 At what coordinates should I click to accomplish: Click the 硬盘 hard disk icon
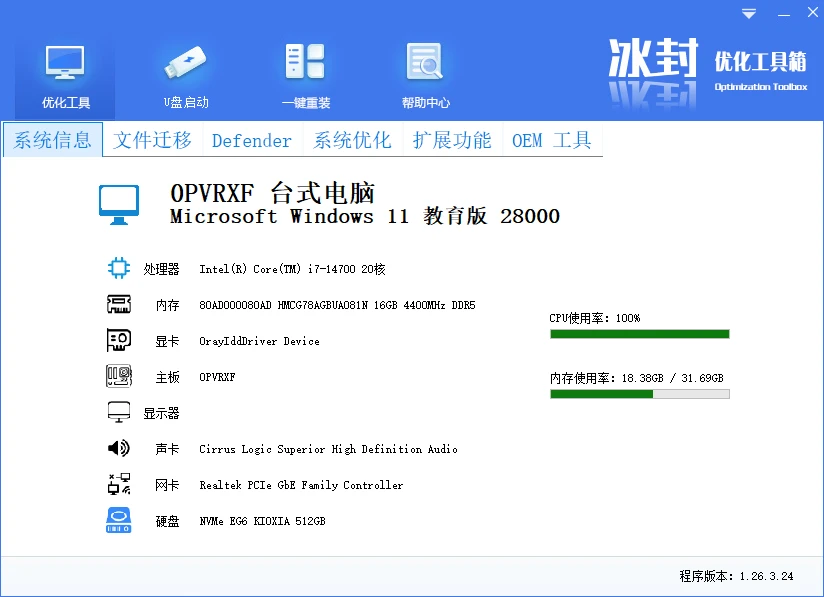click(x=119, y=520)
